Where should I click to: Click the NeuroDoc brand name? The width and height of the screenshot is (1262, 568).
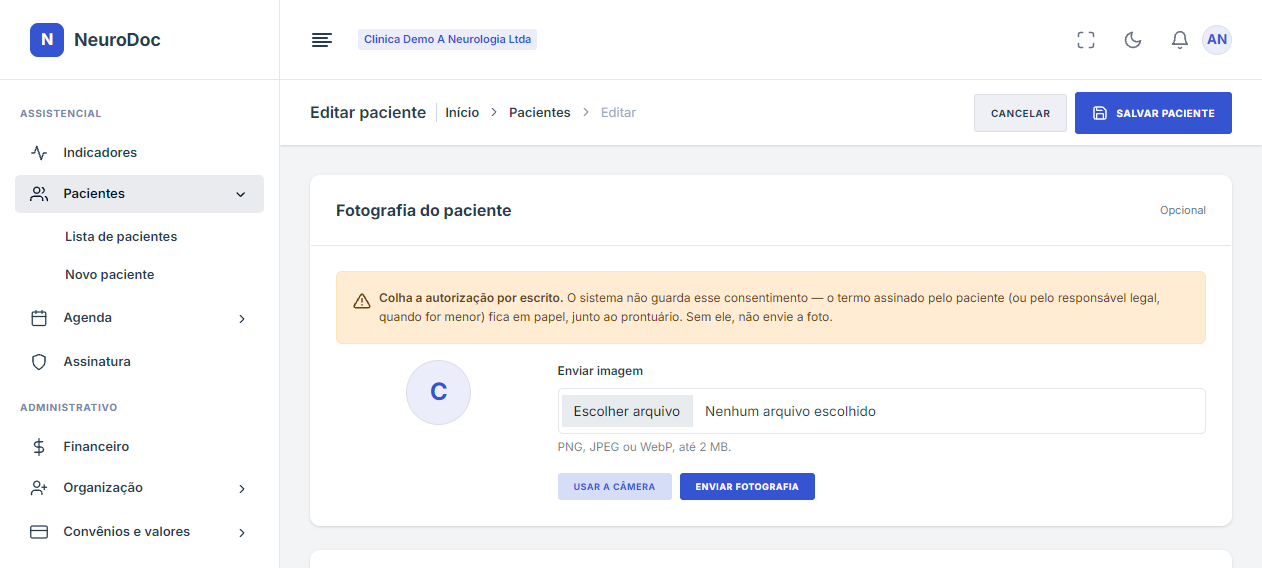pyautogui.click(x=117, y=40)
